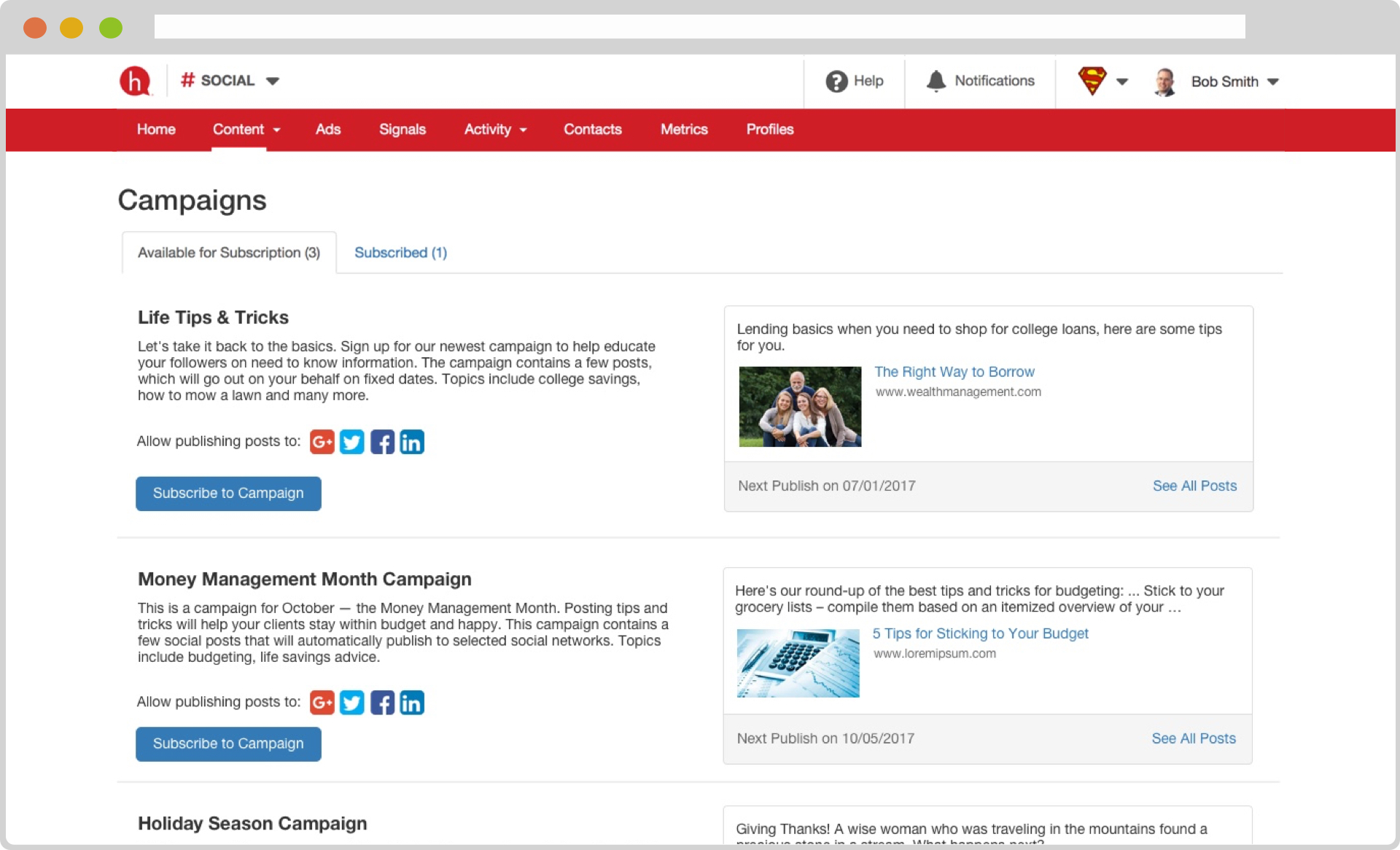Click the Help label text
Image resolution: width=1400 pixels, height=850 pixels.
pos(868,81)
